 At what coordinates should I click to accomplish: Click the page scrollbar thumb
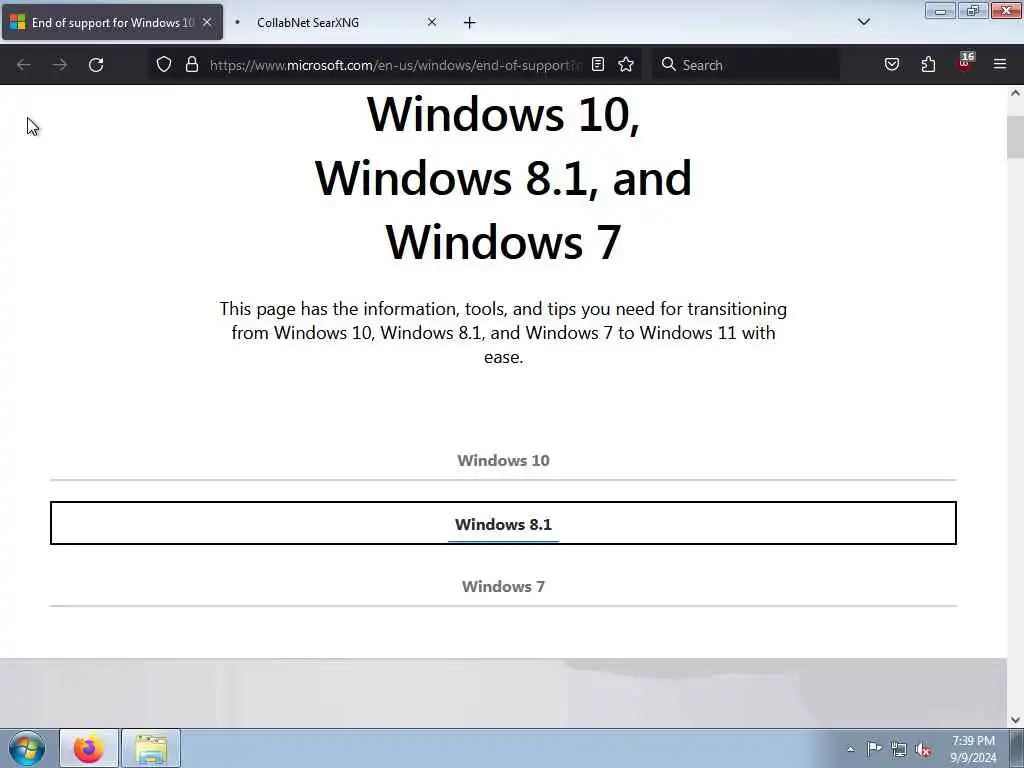click(1015, 136)
